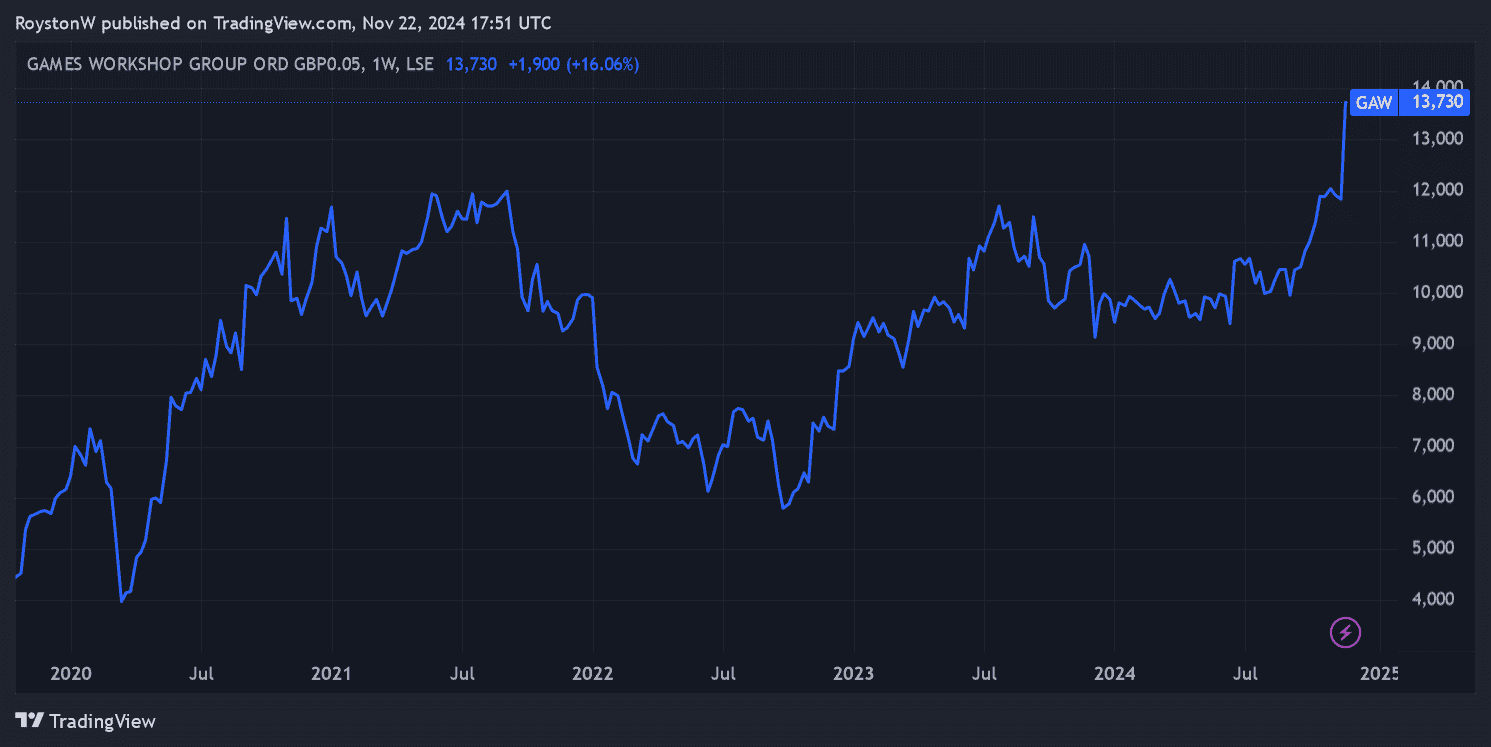The width and height of the screenshot is (1491, 747).
Task: Select the GAW ticker label
Action: (1372, 102)
